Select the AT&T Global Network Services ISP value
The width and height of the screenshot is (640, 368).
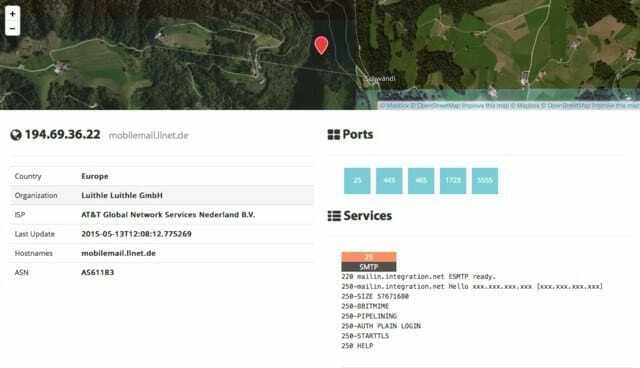pyautogui.click(x=168, y=215)
